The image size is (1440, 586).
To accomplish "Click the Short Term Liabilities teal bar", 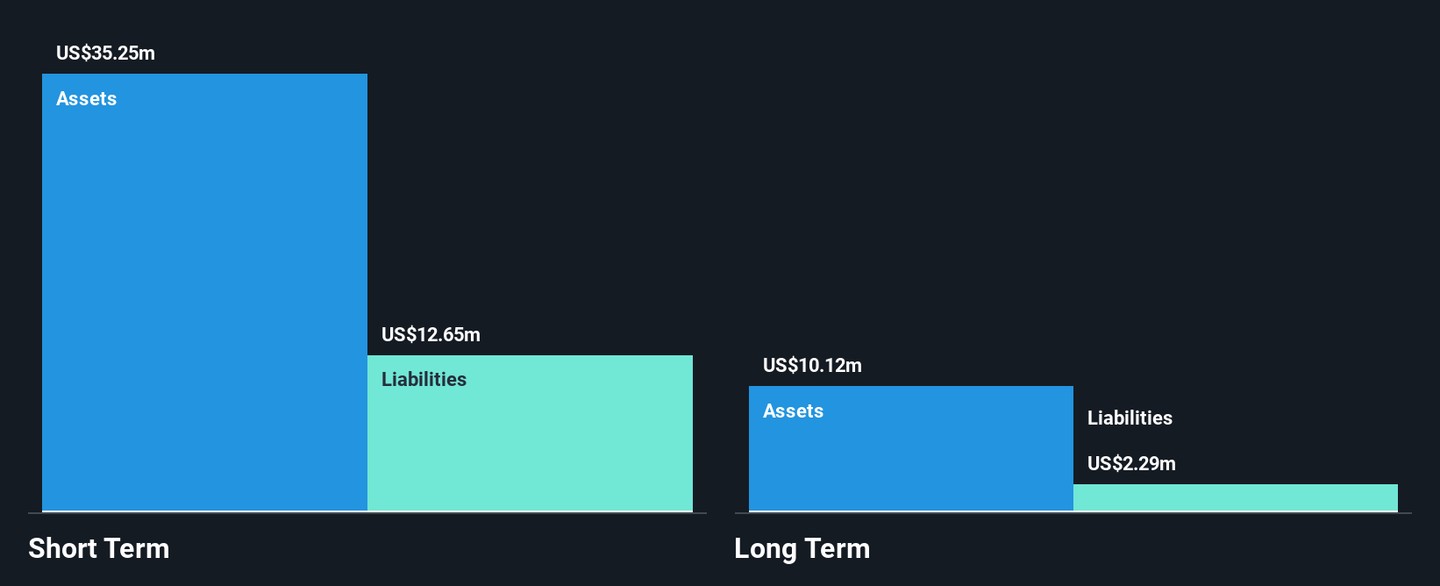I will point(530,433).
